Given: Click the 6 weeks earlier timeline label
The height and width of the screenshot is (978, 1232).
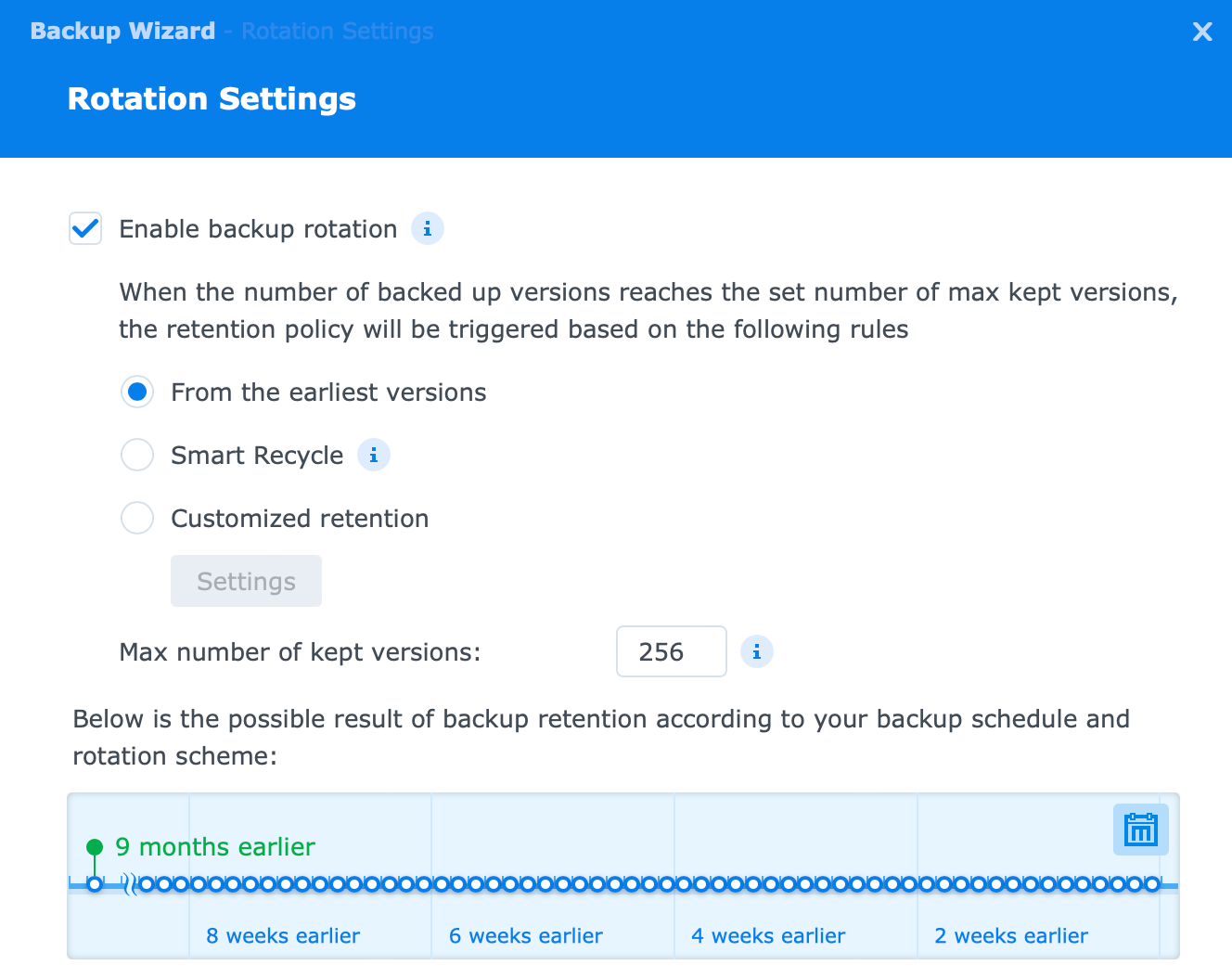Looking at the screenshot, I should 526,935.
